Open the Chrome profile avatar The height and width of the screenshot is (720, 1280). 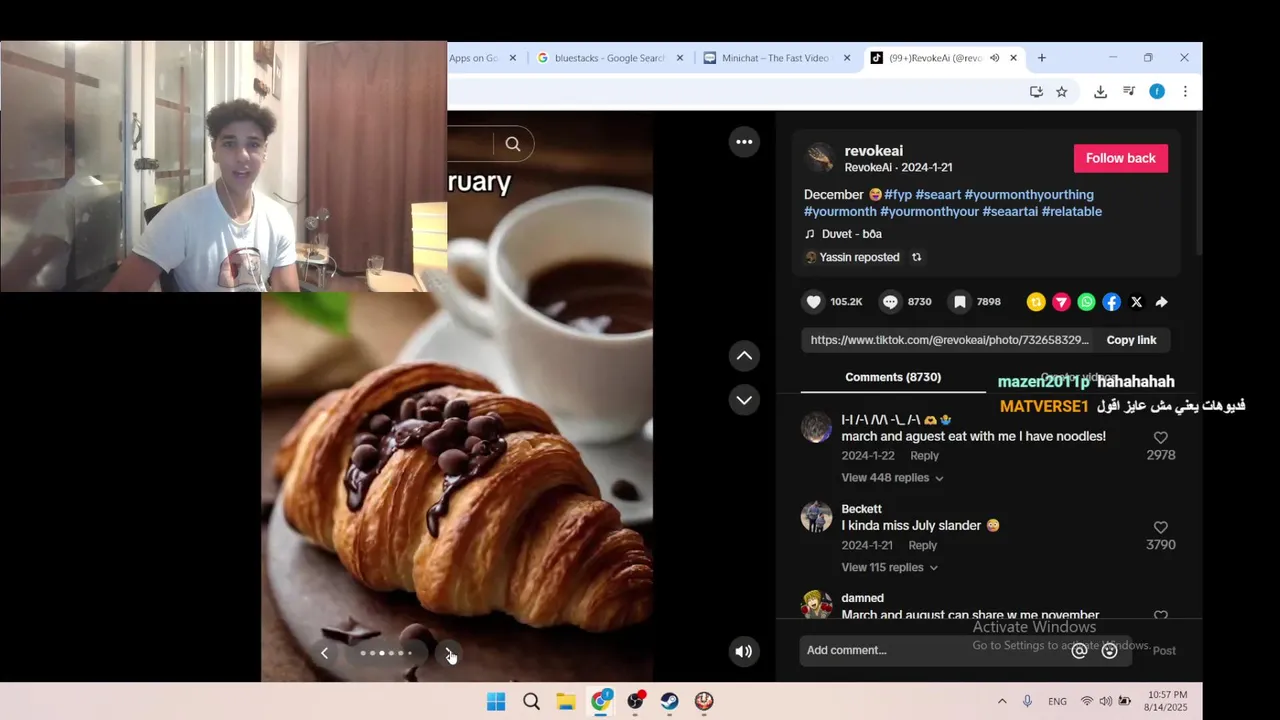tap(1157, 92)
